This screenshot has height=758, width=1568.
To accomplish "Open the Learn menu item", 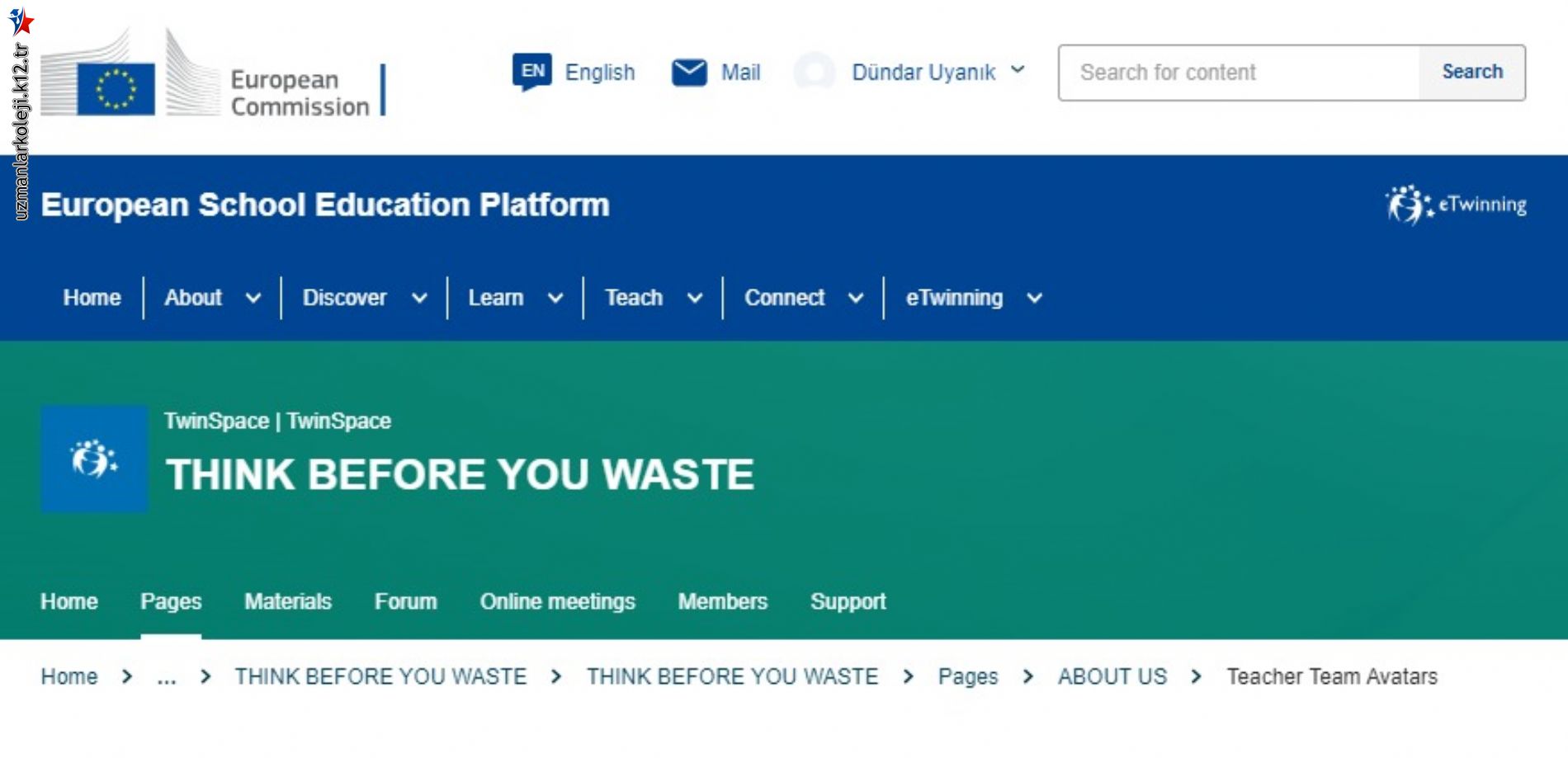I will pyautogui.click(x=496, y=298).
